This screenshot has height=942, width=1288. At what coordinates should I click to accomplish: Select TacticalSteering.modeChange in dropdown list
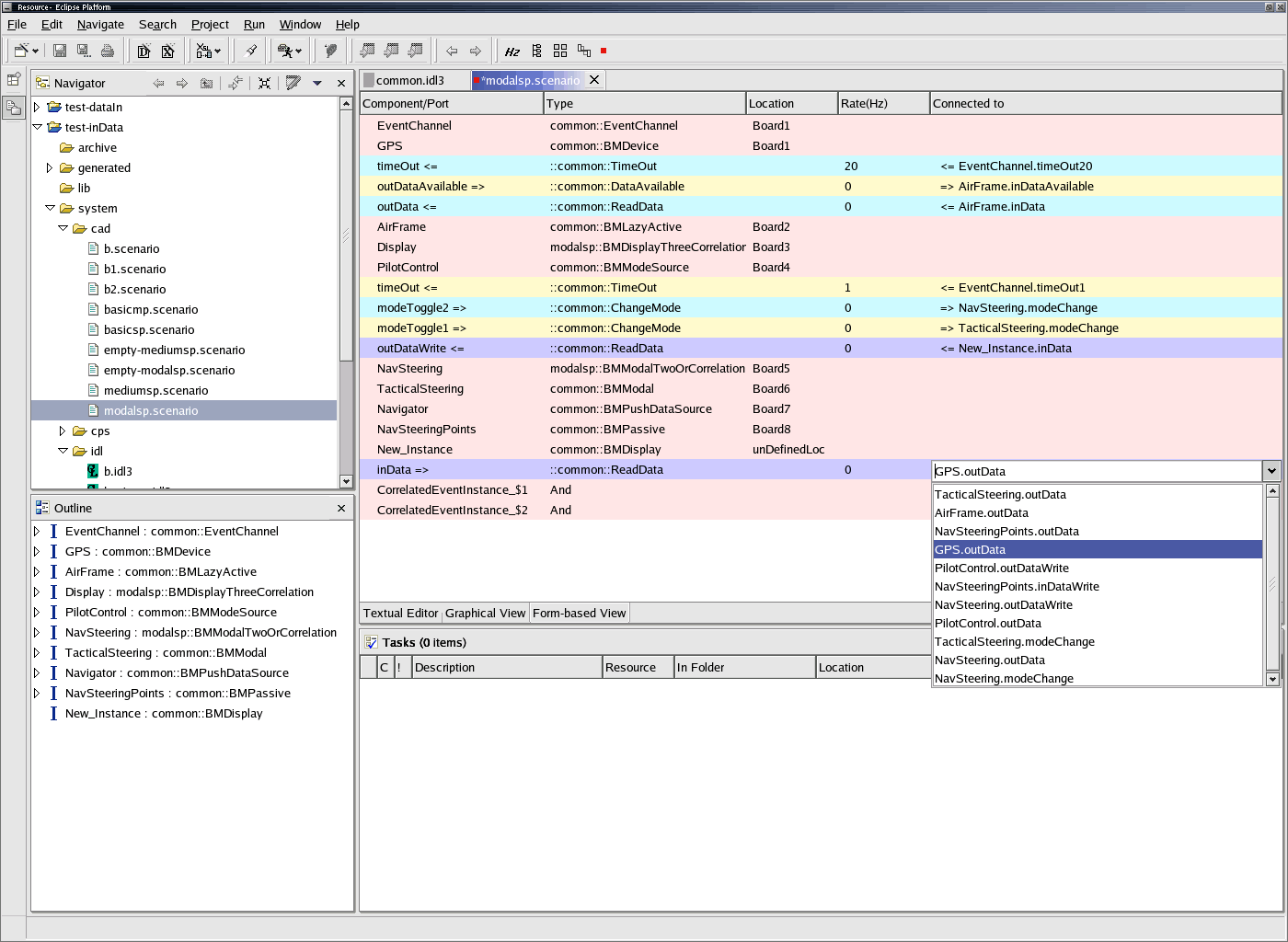point(1014,641)
